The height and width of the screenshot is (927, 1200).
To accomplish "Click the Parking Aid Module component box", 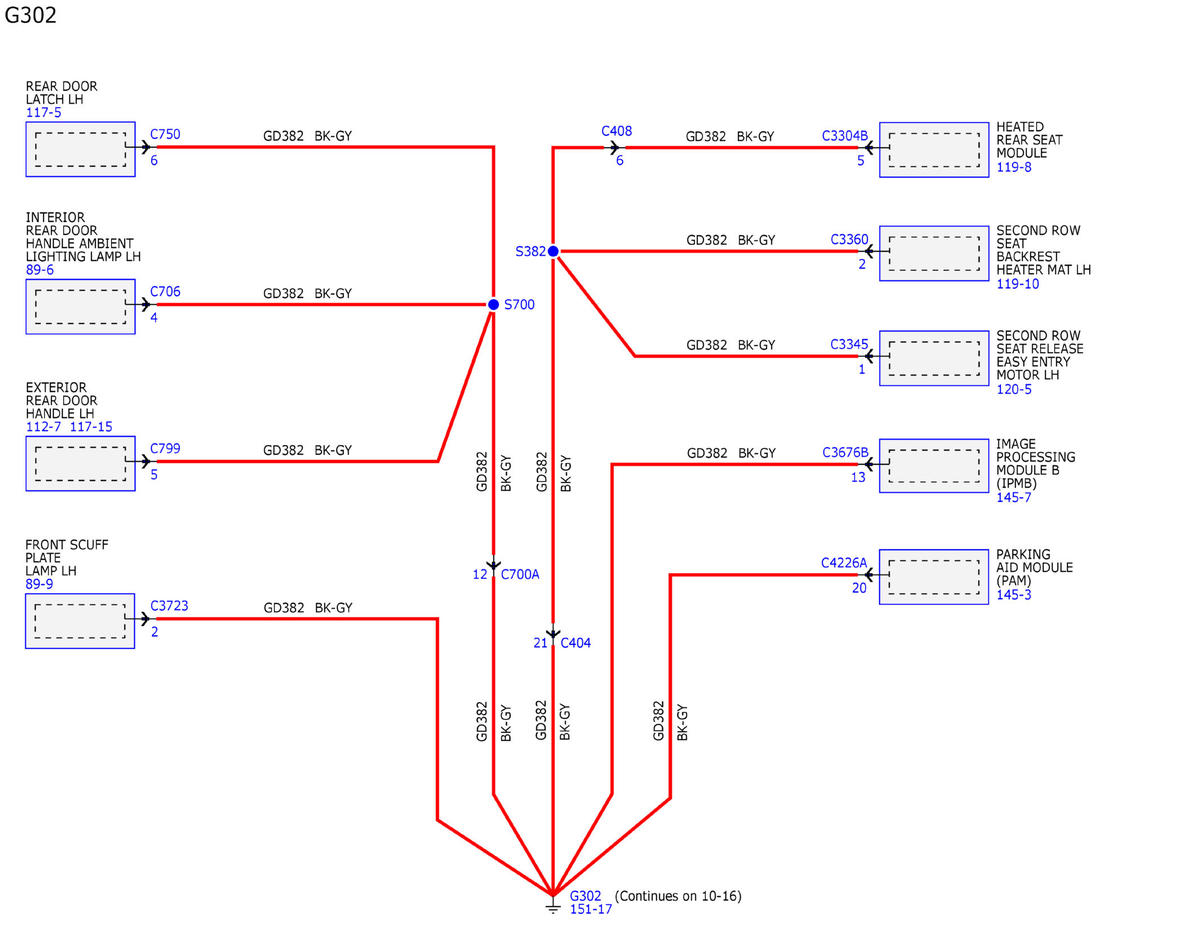I will click(934, 576).
